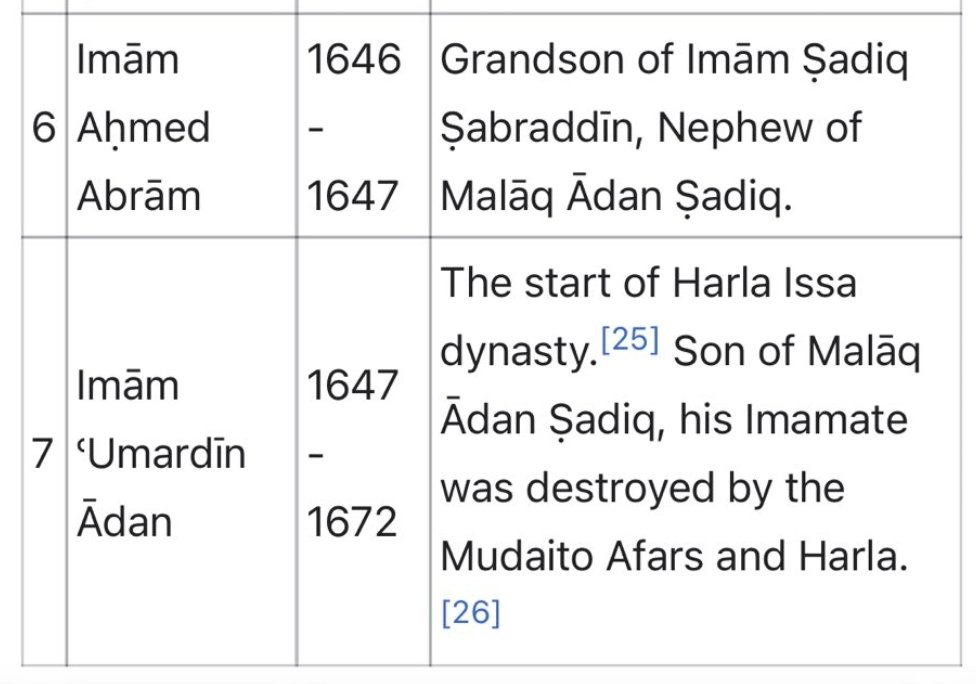The height and width of the screenshot is (684, 976).
Task: Open citation link [26]
Action: (471, 612)
